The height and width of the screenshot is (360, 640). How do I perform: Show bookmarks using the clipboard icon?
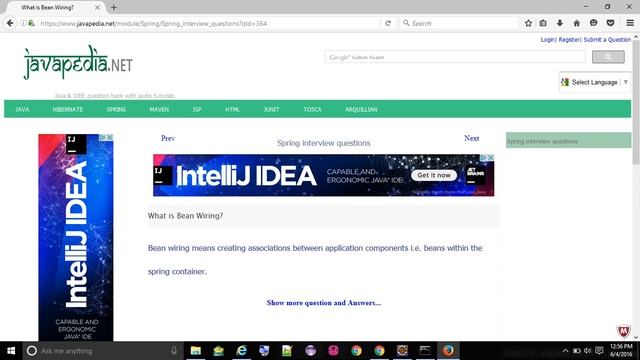pyautogui.click(x=543, y=23)
